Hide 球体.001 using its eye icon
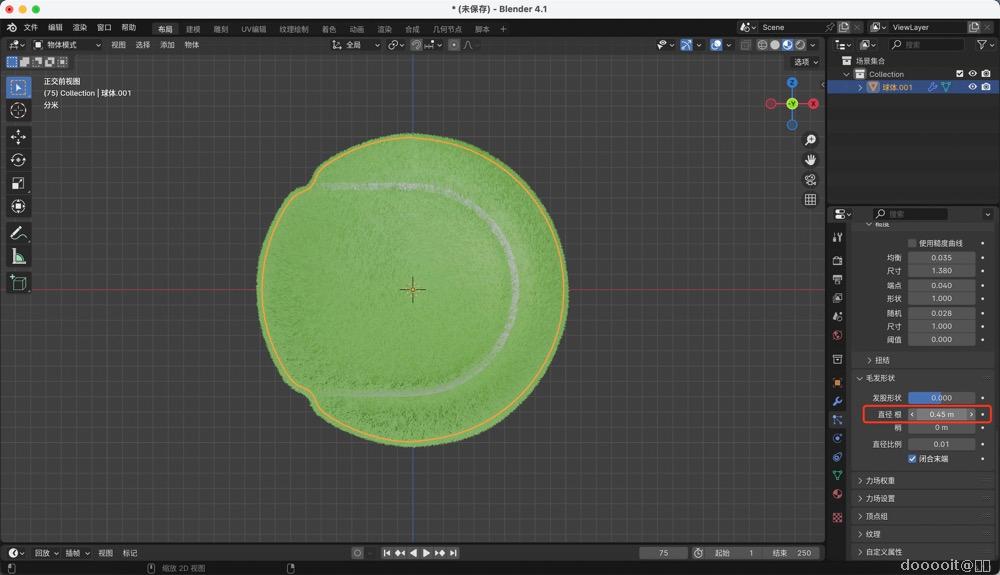The width and height of the screenshot is (1000, 575). [x=972, y=87]
